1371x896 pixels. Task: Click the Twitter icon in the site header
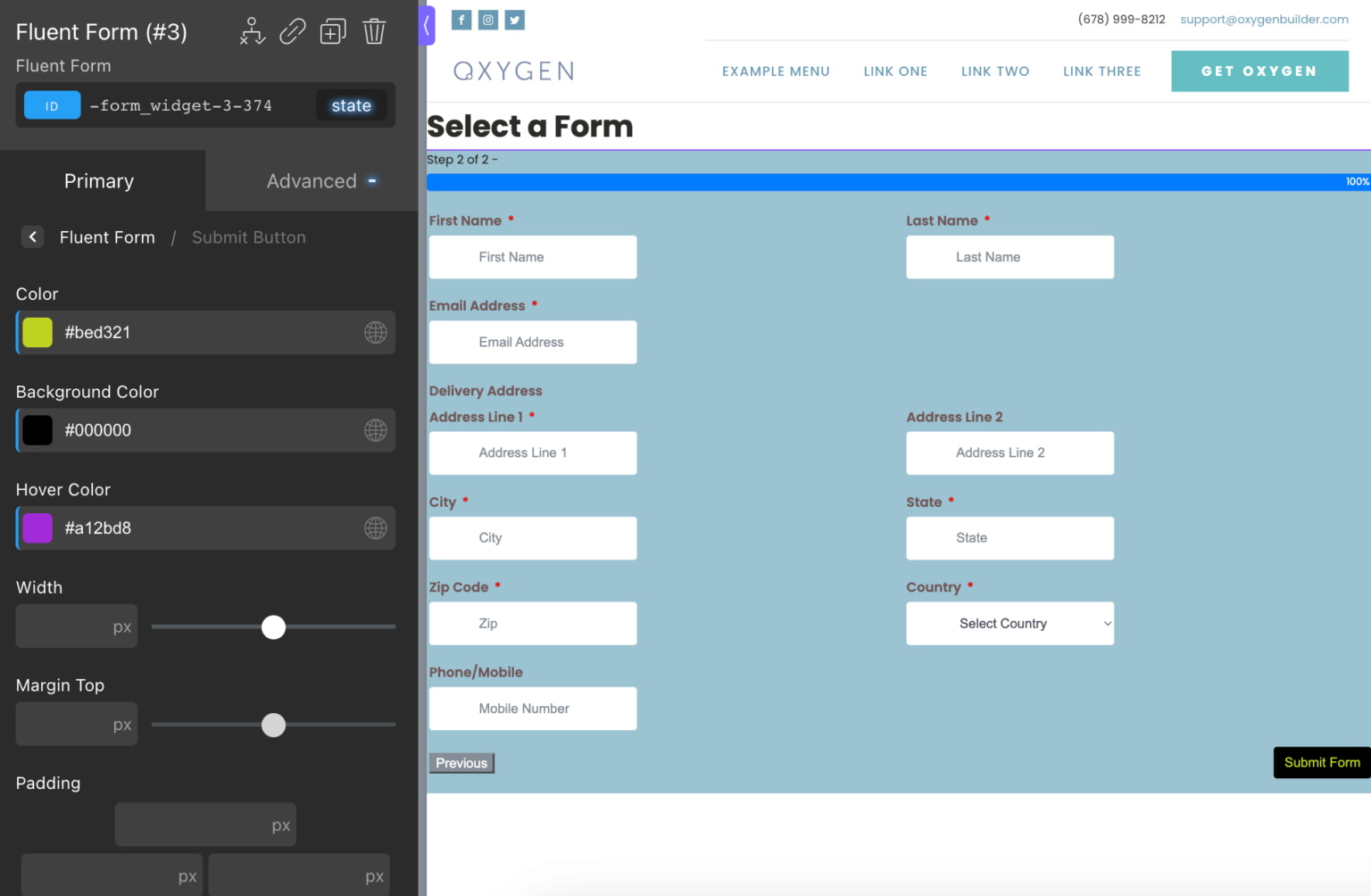click(514, 19)
